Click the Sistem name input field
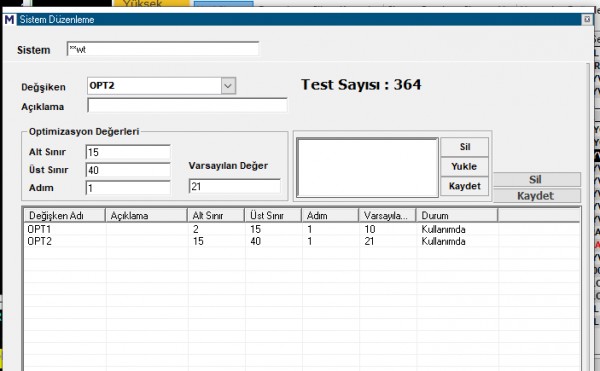 163,49
